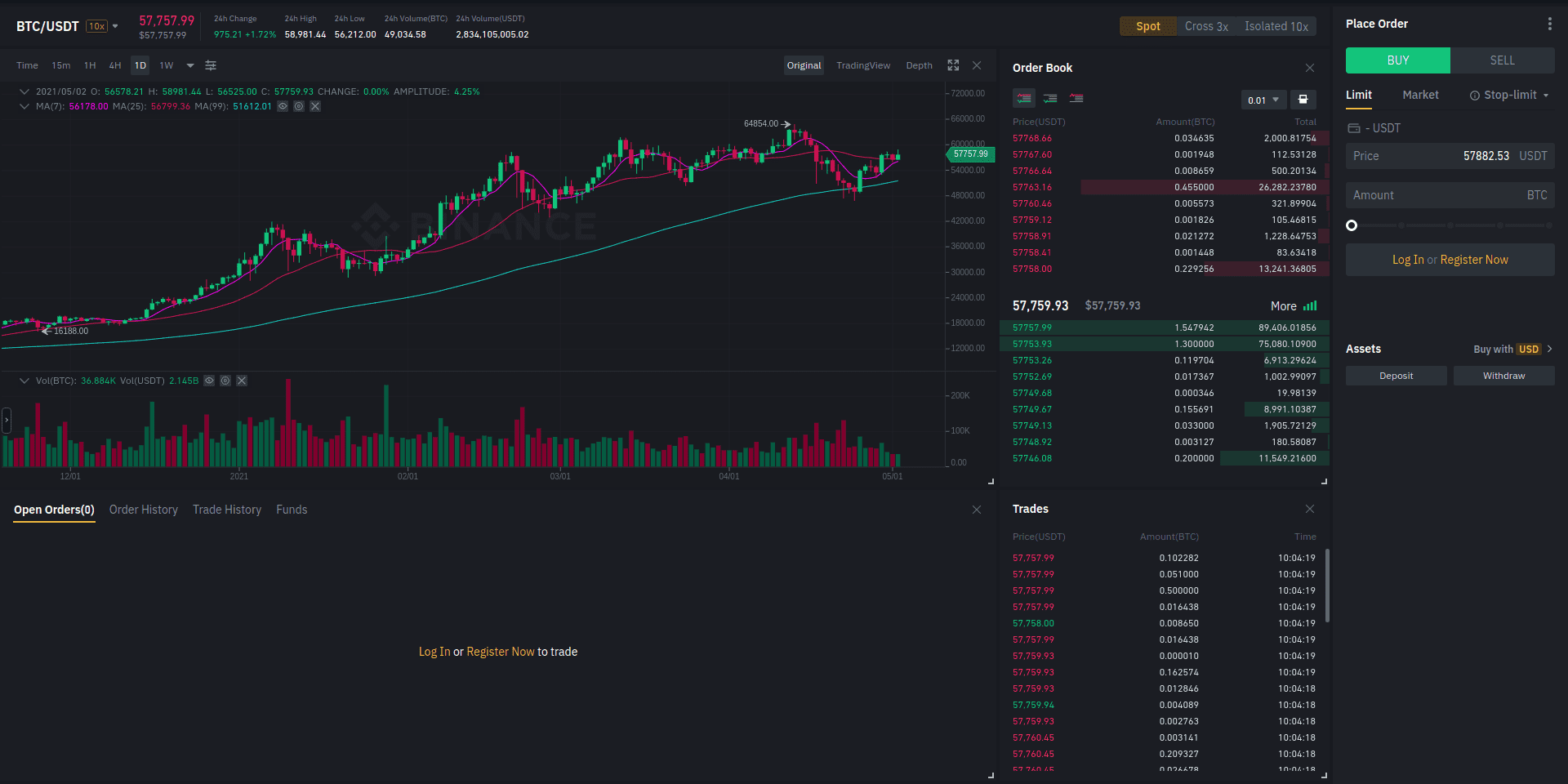
Task: Open Place Order three-dot menu
Action: [1549, 24]
